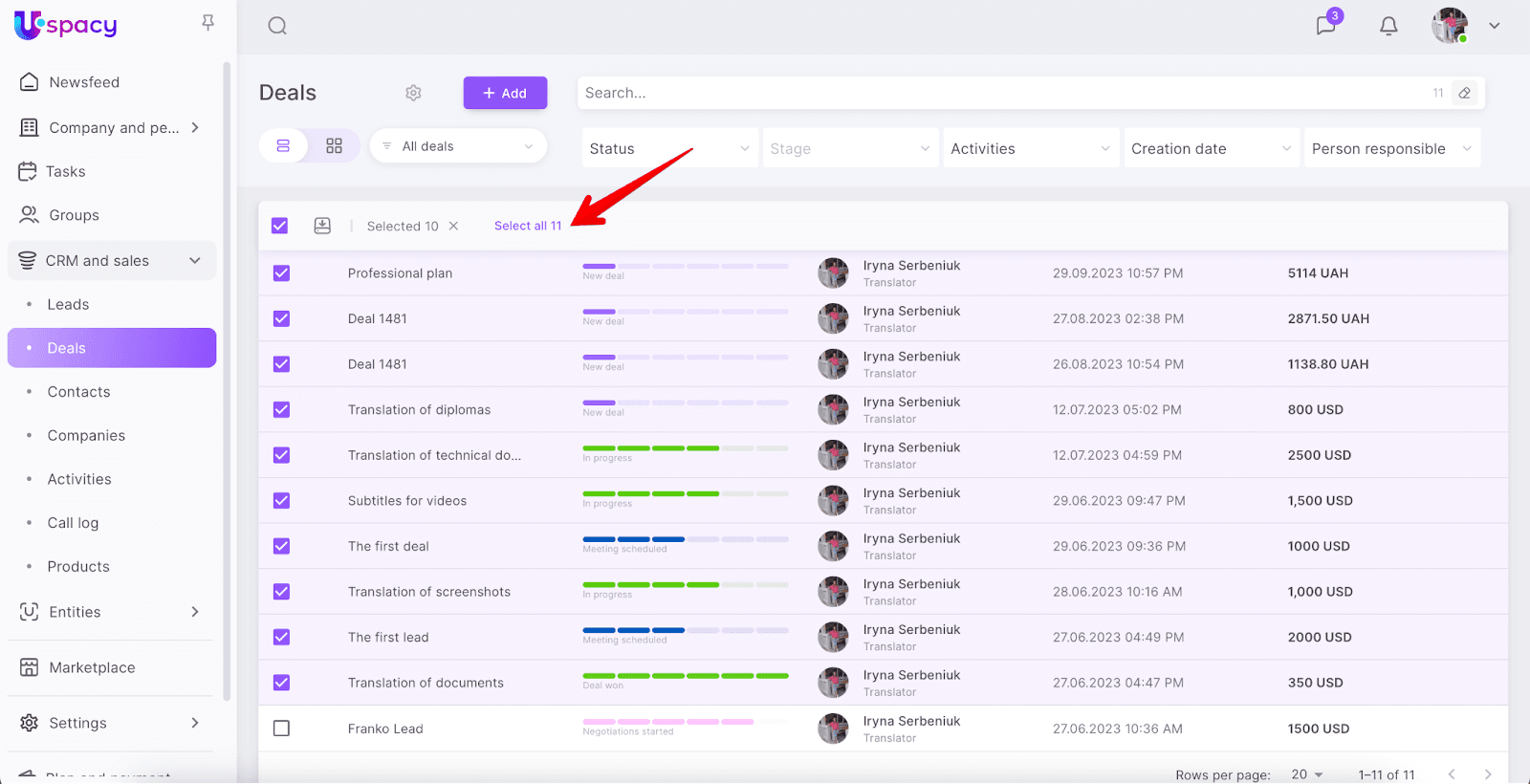Click stage progress bar of Franko Lead
Viewport: 1530px width, 784px height.
tap(685, 722)
